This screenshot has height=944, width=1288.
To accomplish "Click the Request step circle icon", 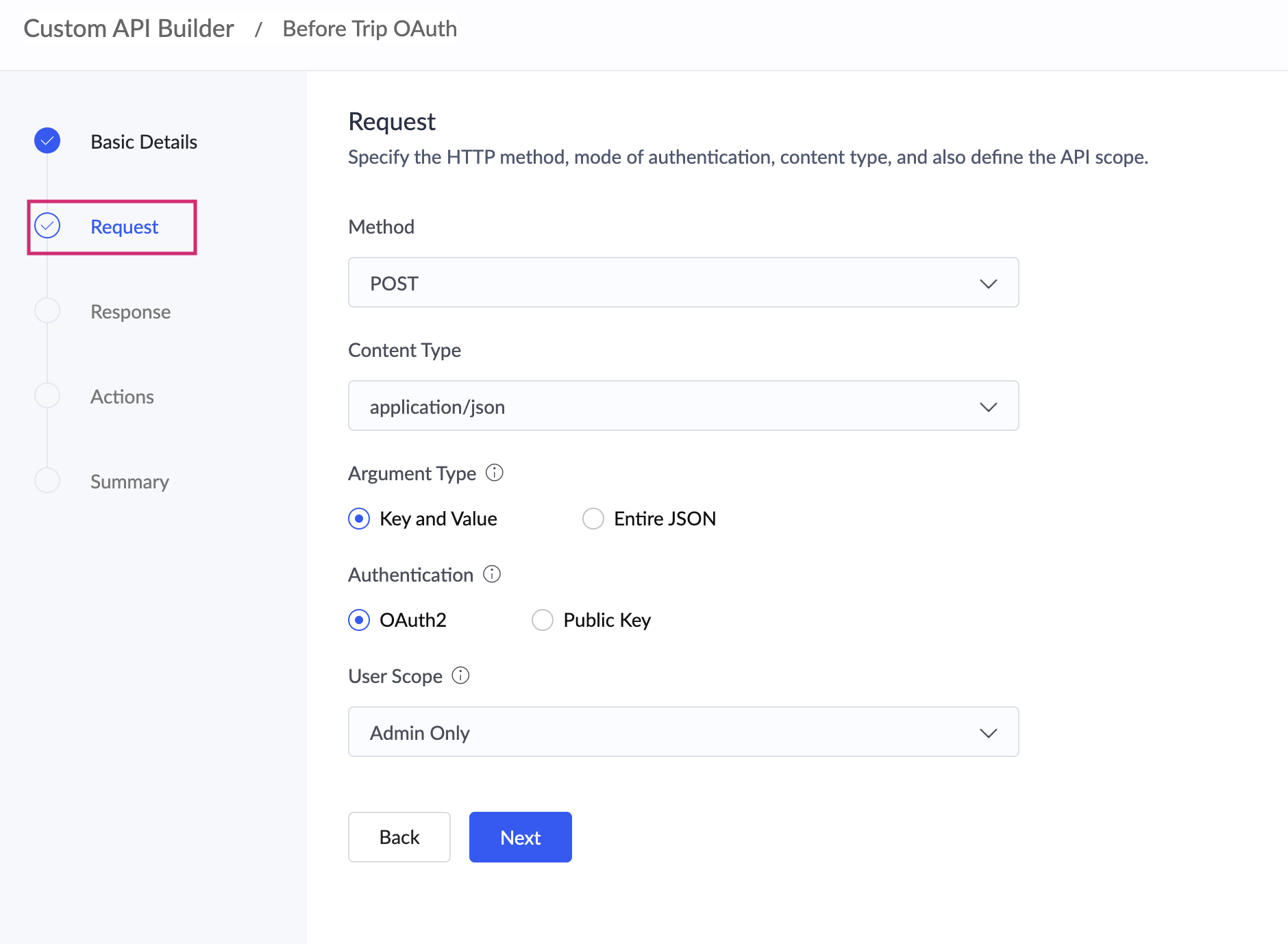I will point(47,226).
